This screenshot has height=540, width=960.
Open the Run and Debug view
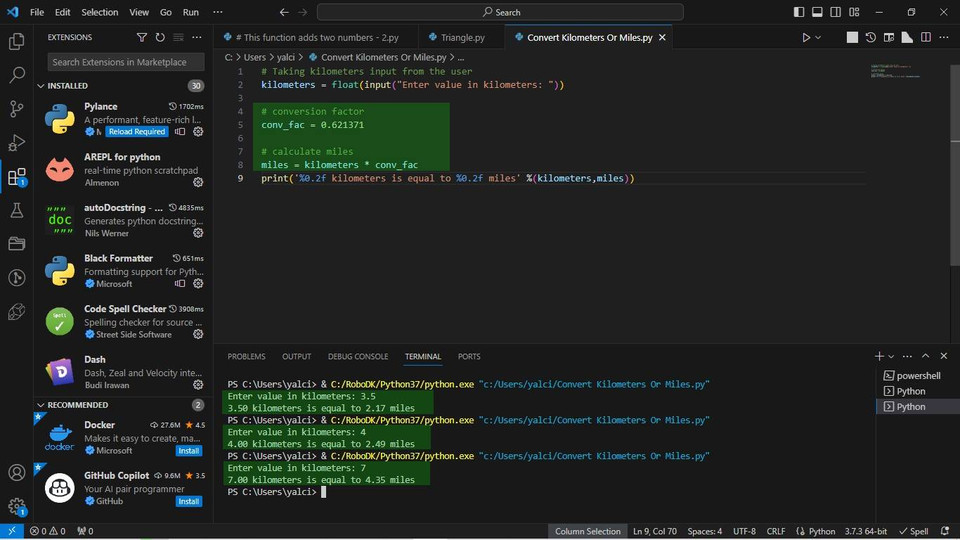(x=17, y=143)
